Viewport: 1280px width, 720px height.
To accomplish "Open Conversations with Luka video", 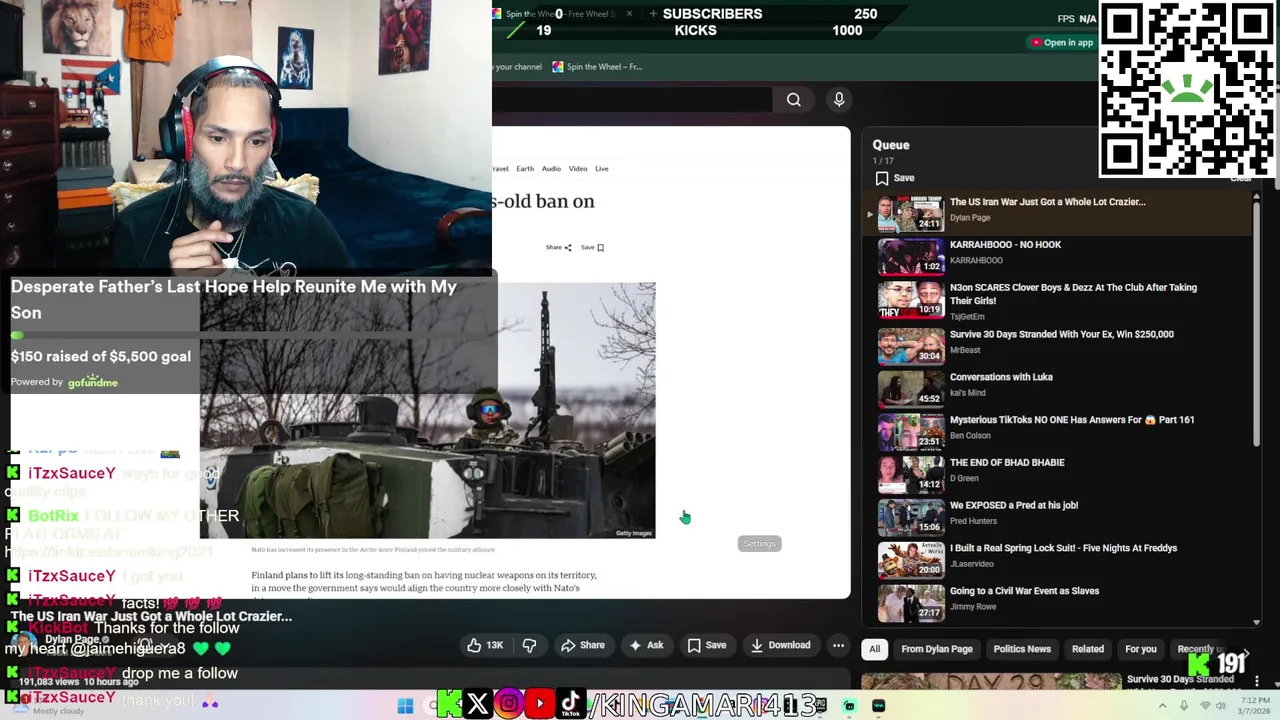I will tap(1001, 377).
